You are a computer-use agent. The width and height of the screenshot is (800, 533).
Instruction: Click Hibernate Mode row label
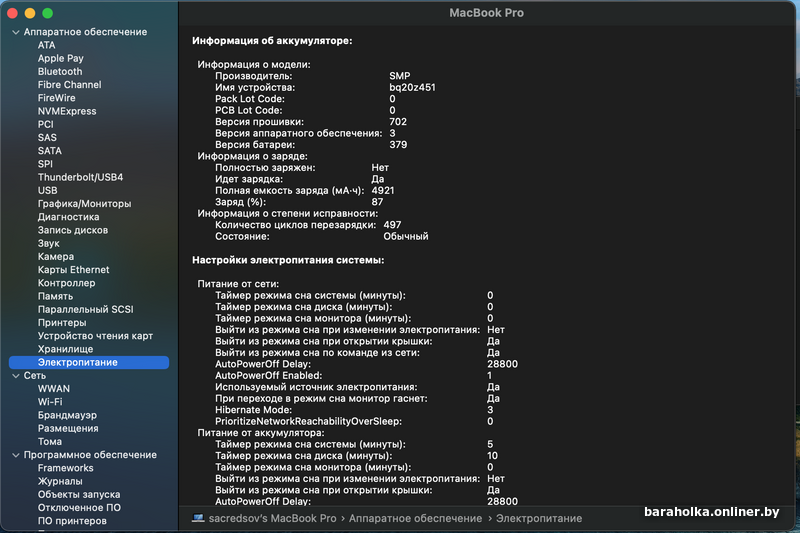(253, 410)
